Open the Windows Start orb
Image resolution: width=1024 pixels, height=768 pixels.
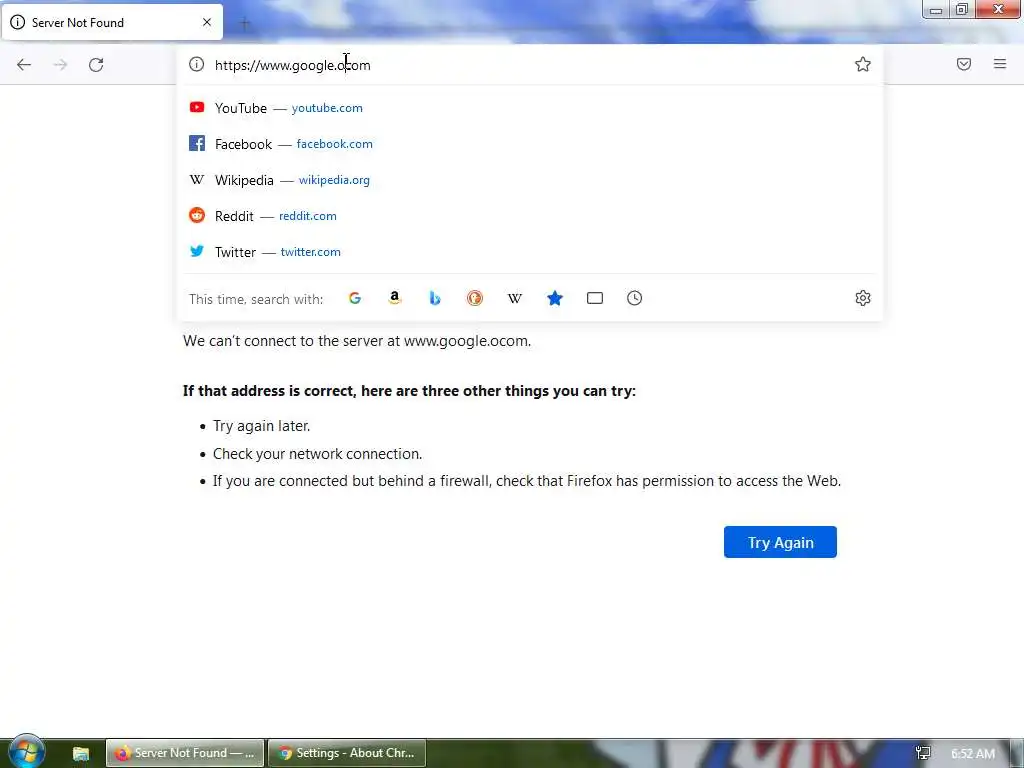(x=26, y=752)
